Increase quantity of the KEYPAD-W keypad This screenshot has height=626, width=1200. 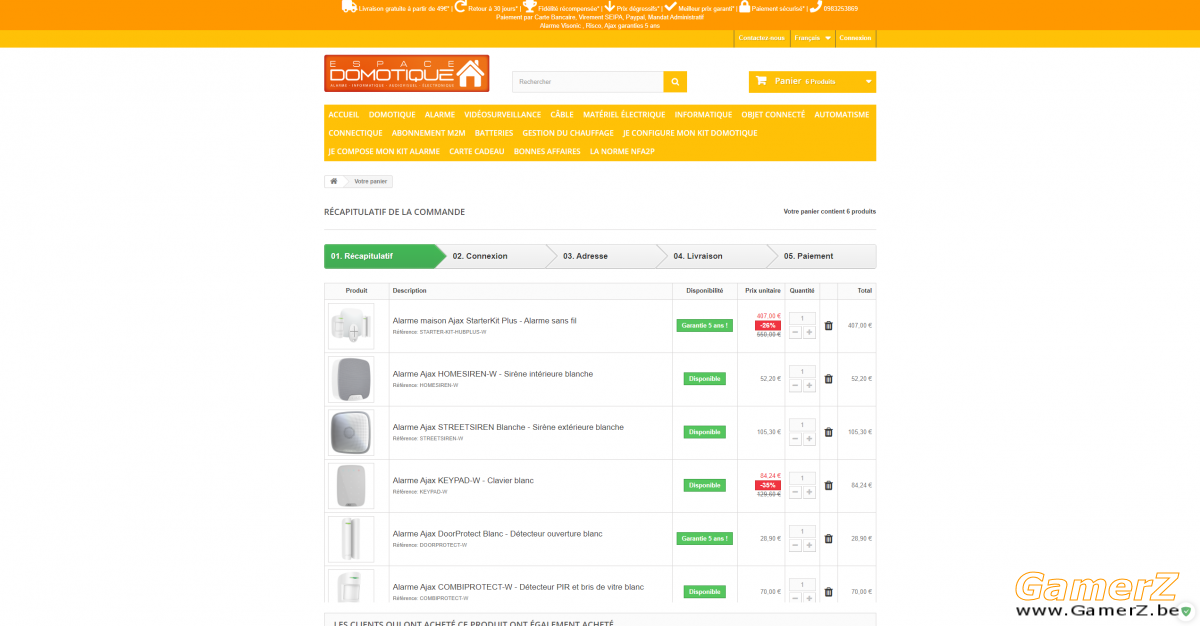pos(809,491)
